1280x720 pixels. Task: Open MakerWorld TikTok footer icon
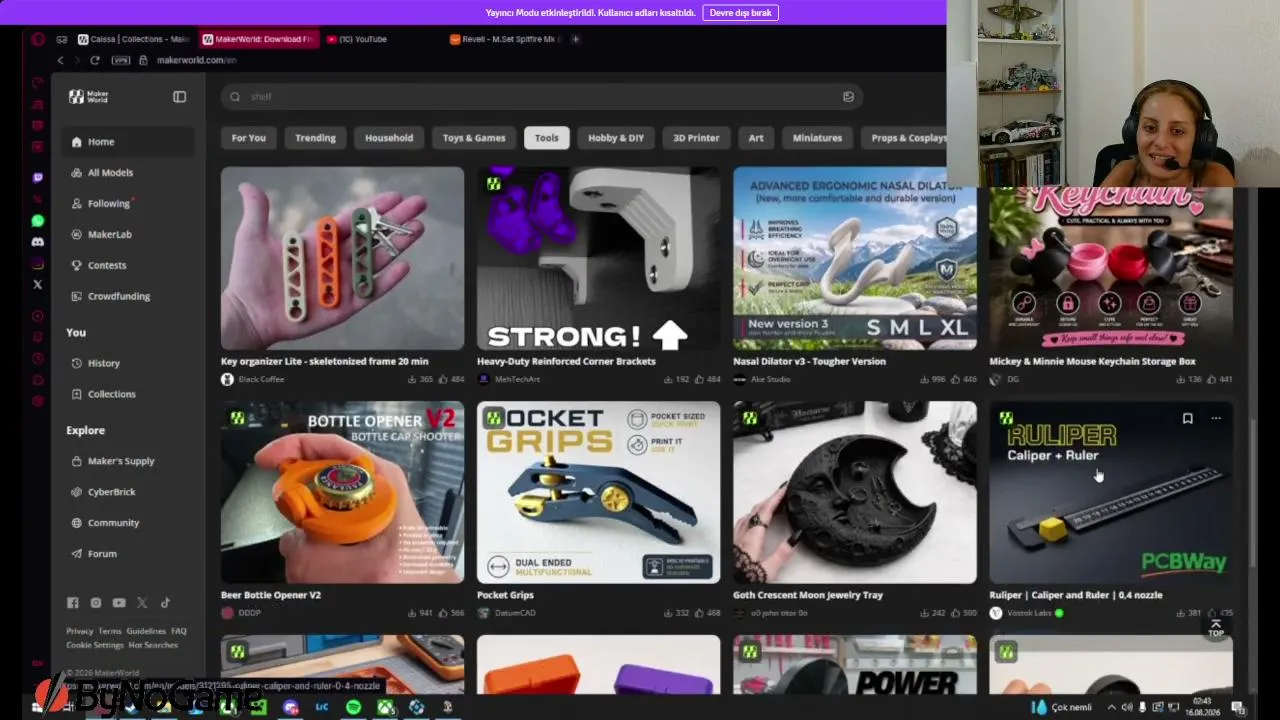(x=165, y=603)
